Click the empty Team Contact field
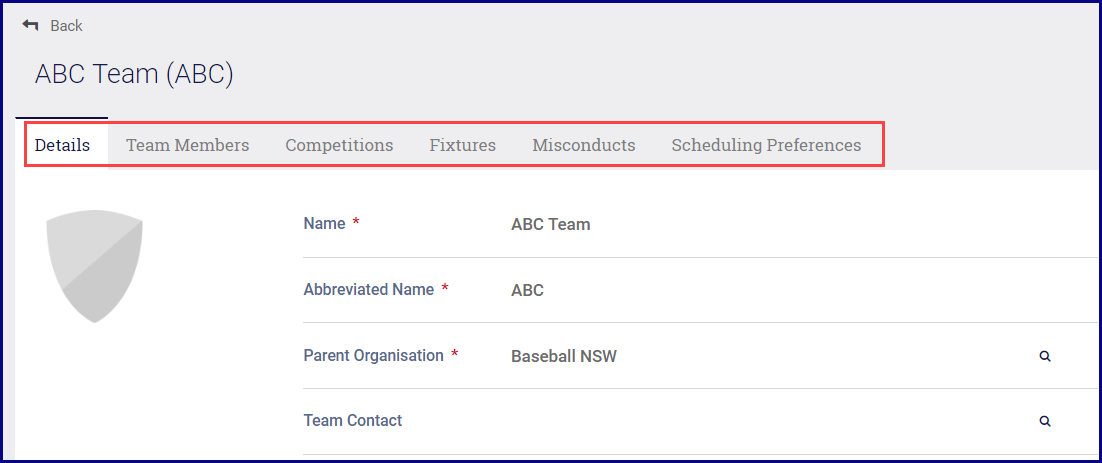 click(700, 421)
